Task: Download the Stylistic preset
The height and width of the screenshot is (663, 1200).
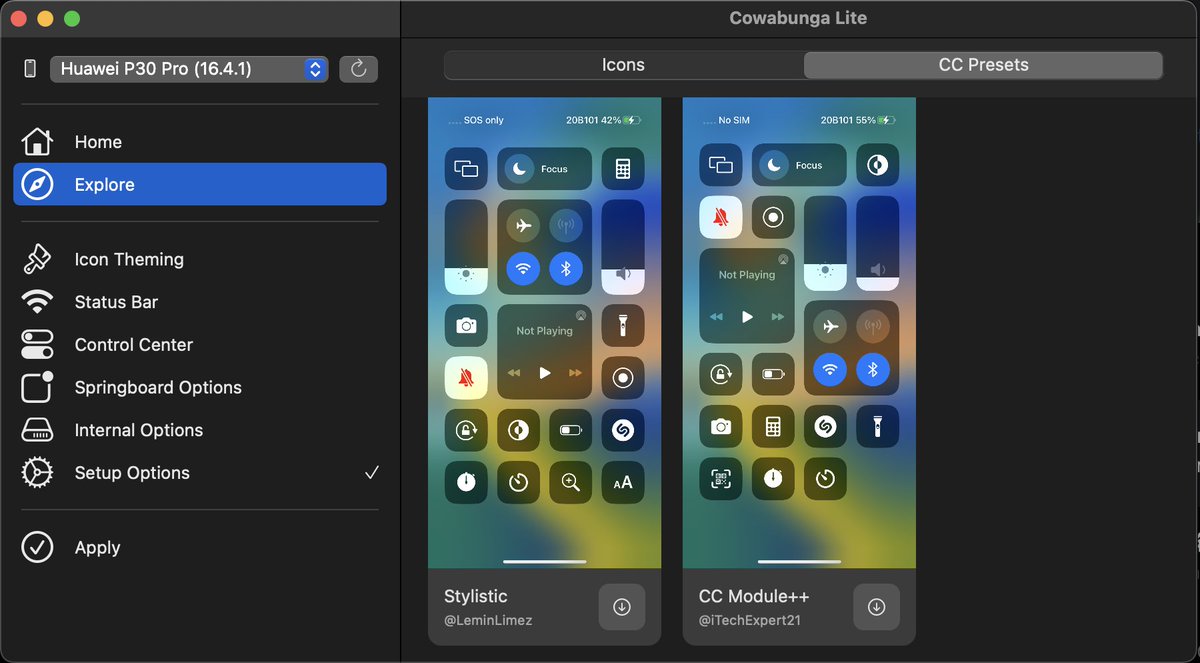Action: point(622,607)
